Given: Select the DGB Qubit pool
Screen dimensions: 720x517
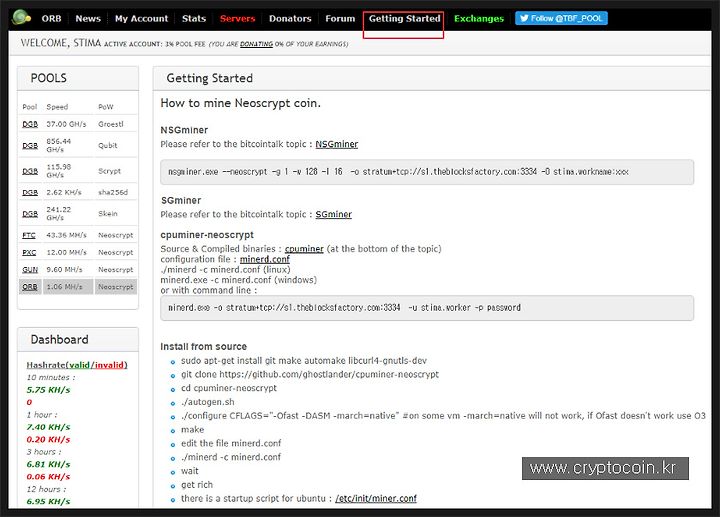Looking at the screenshot, I should coord(30,146).
